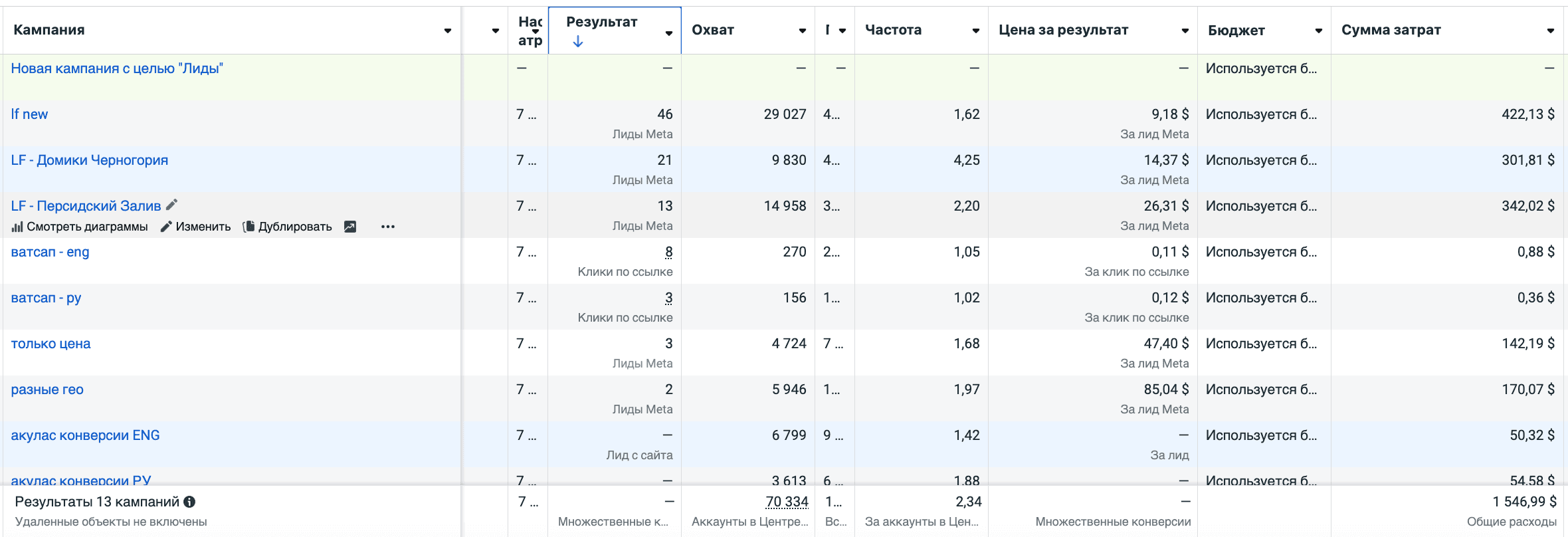Screen dimensions: 1568x537
Task: Click the info icon next to Результаты 13 кампаний
Action: [189, 502]
